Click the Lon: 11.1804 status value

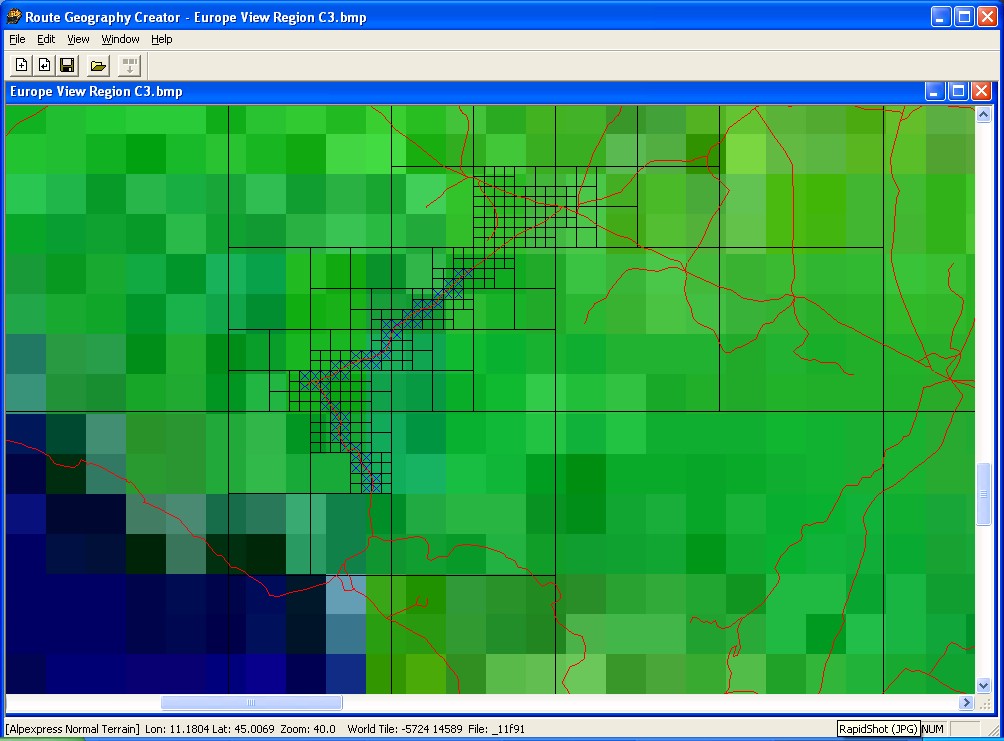(x=177, y=729)
